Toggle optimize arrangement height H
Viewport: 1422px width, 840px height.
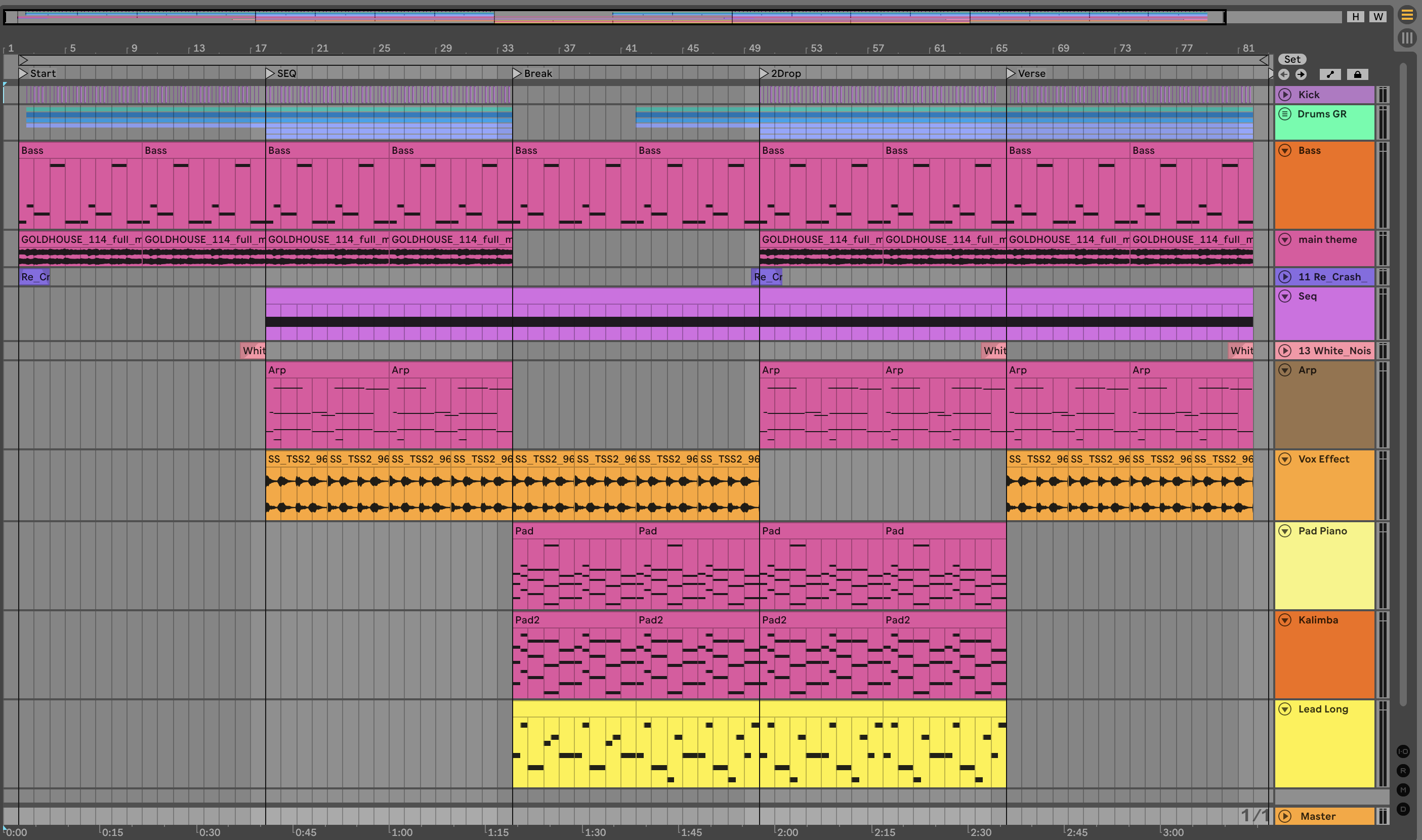(1355, 16)
